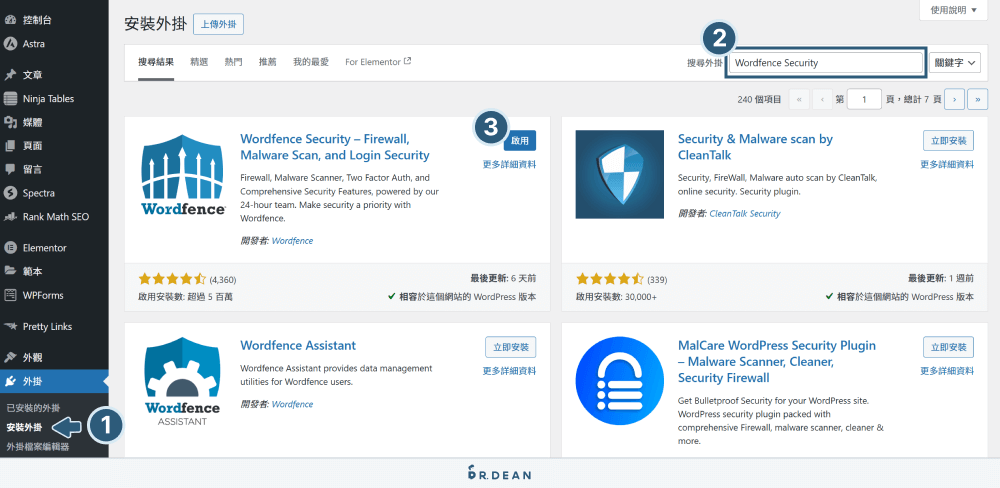Screen dimensions: 1000x488
Task: Click the MalCare padlock plugin logo
Action: pyautogui.click(x=620, y=381)
